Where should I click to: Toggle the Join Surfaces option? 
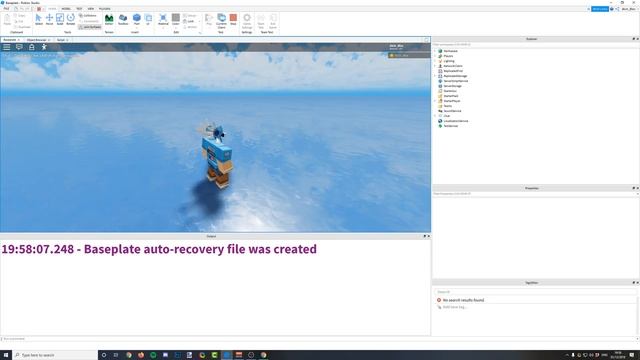[90, 27]
